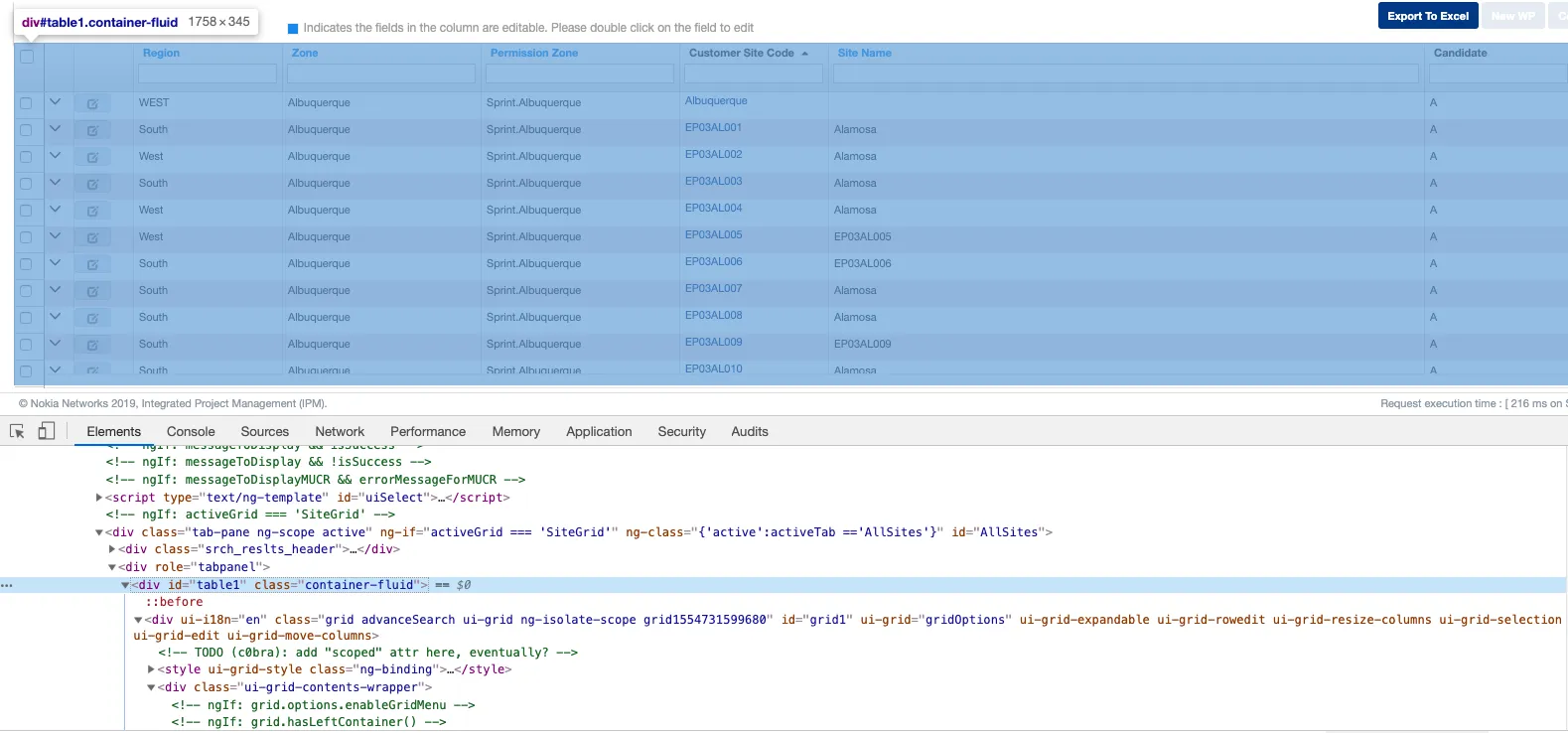The image size is (1568, 733).
Task: Expand the script uiSelect node in Elements tree
Action: [99, 498]
